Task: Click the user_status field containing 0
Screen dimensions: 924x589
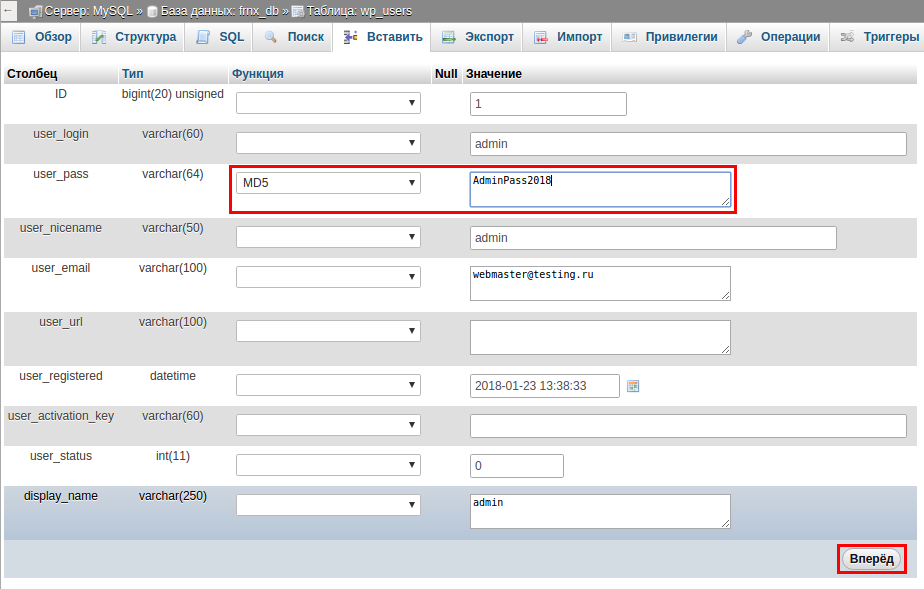Action: pos(517,466)
